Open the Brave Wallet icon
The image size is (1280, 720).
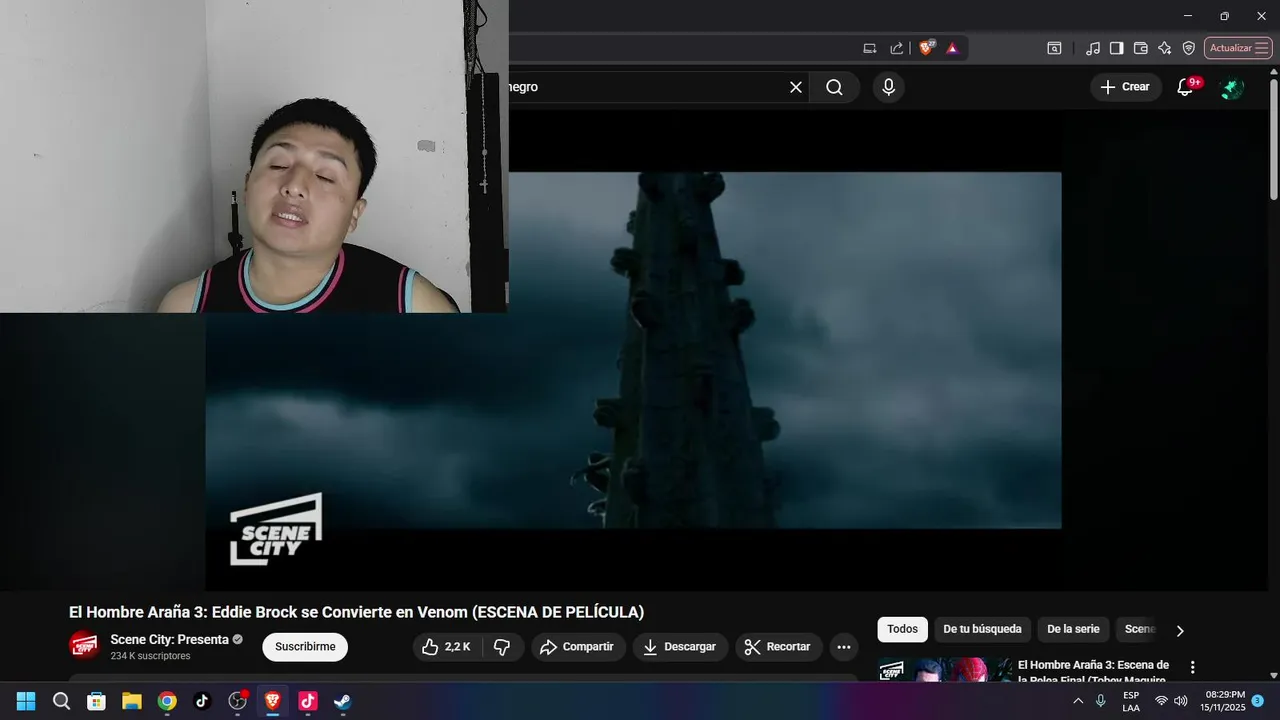point(1140,48)
